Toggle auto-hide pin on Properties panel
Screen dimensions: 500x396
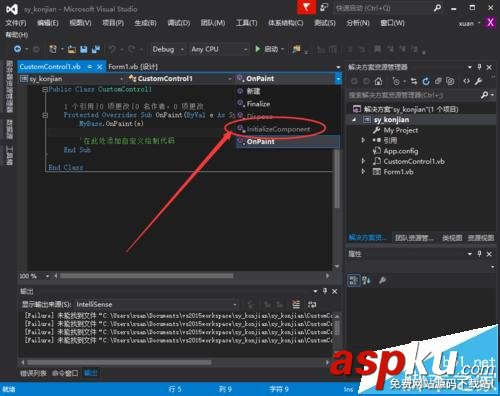479,254
